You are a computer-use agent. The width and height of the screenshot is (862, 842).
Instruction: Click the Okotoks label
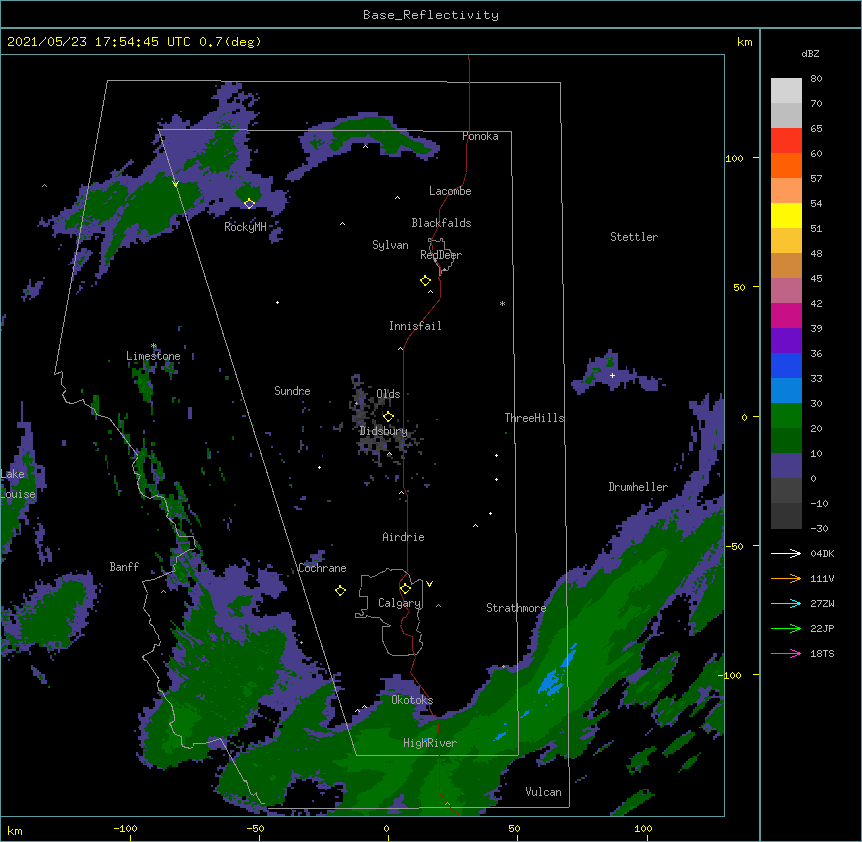[x=412, y=700]
